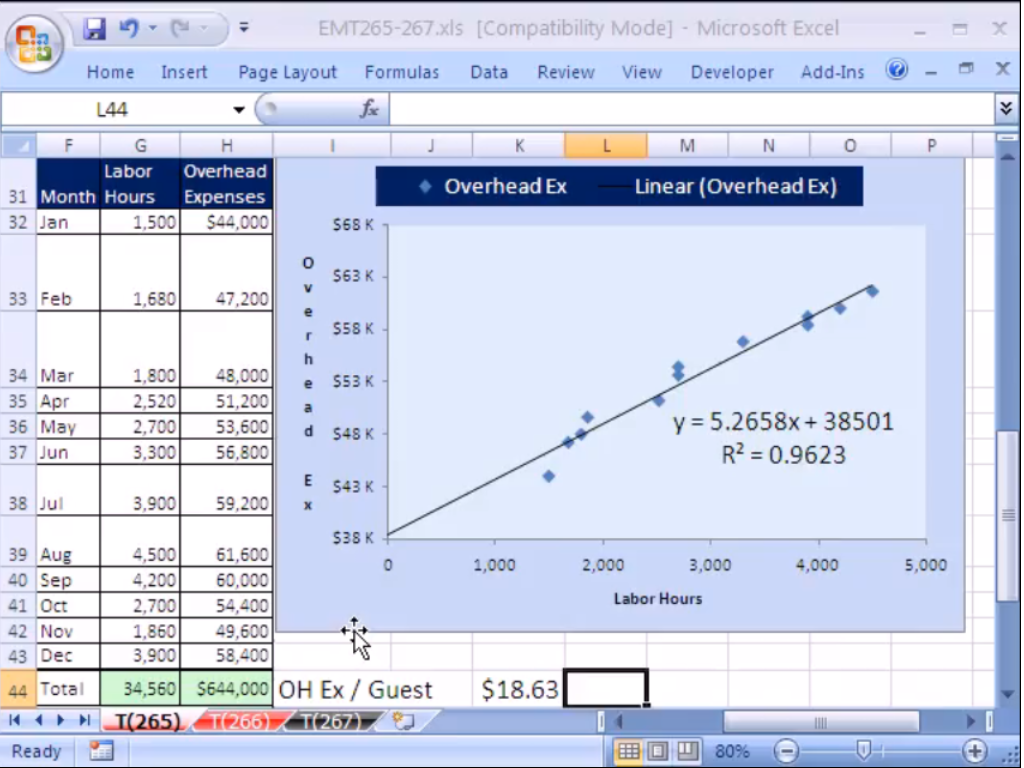Open the Data ribbon tab

pyautogui.click(x=489, y=72)
